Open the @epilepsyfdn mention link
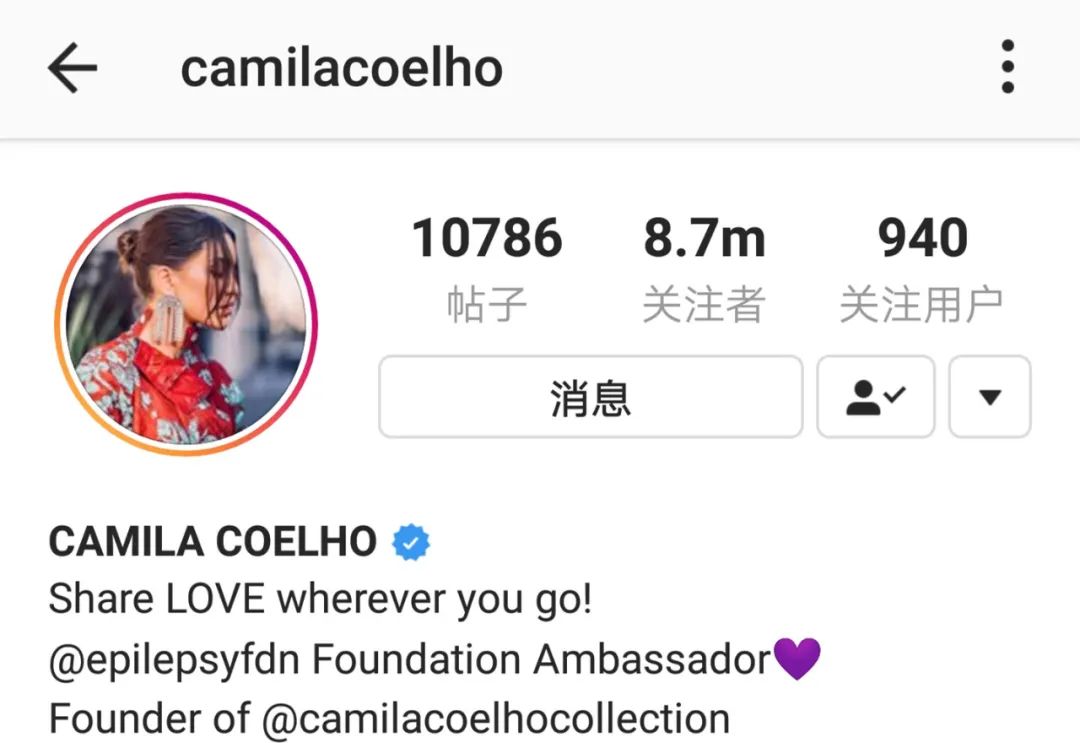The height and width of the screenshot is (743, 1080). click(175, 660)
